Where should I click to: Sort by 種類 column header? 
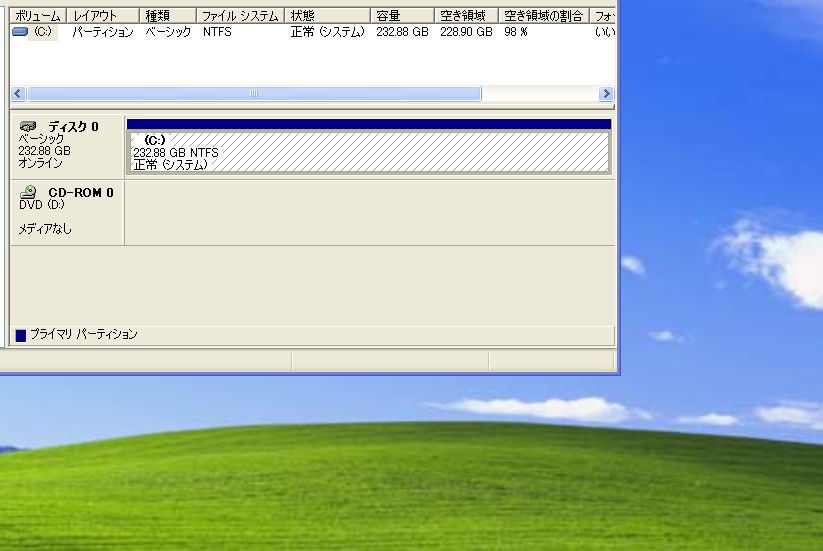tap(168, 16)
